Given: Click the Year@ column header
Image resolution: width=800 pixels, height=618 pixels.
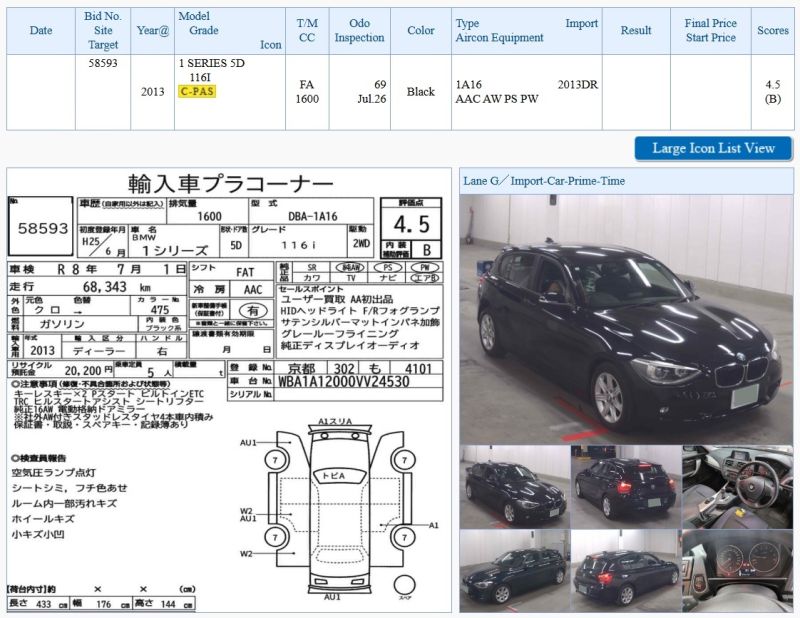Looking at the screenshot, I should tap(153, 30).
